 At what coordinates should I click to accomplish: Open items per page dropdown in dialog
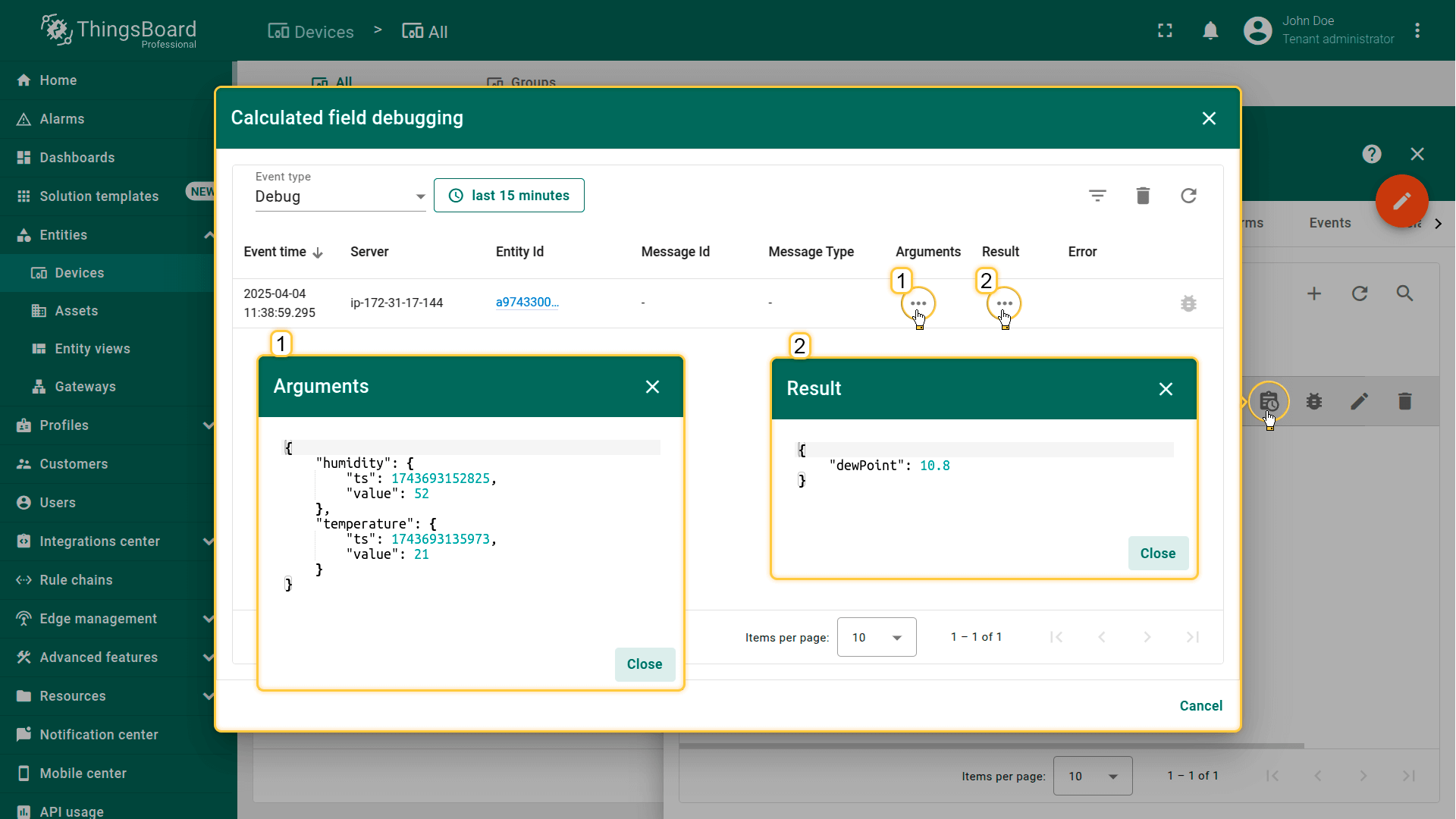(x=876, y=637)
